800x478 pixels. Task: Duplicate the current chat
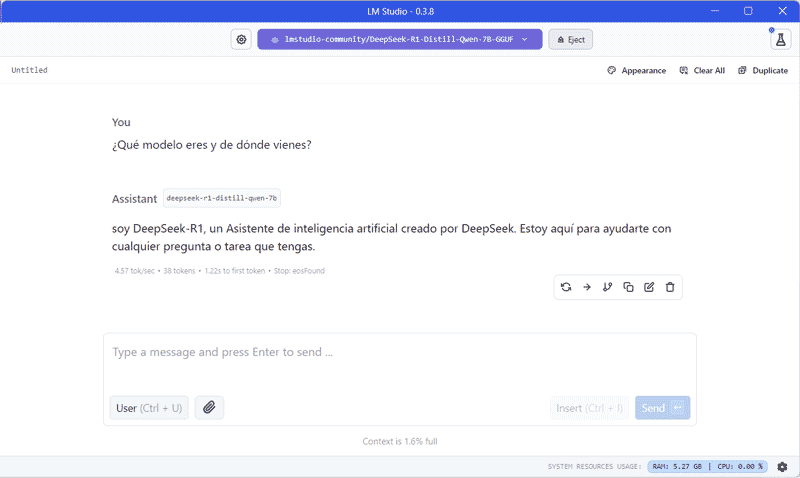[x=763, y=70]
